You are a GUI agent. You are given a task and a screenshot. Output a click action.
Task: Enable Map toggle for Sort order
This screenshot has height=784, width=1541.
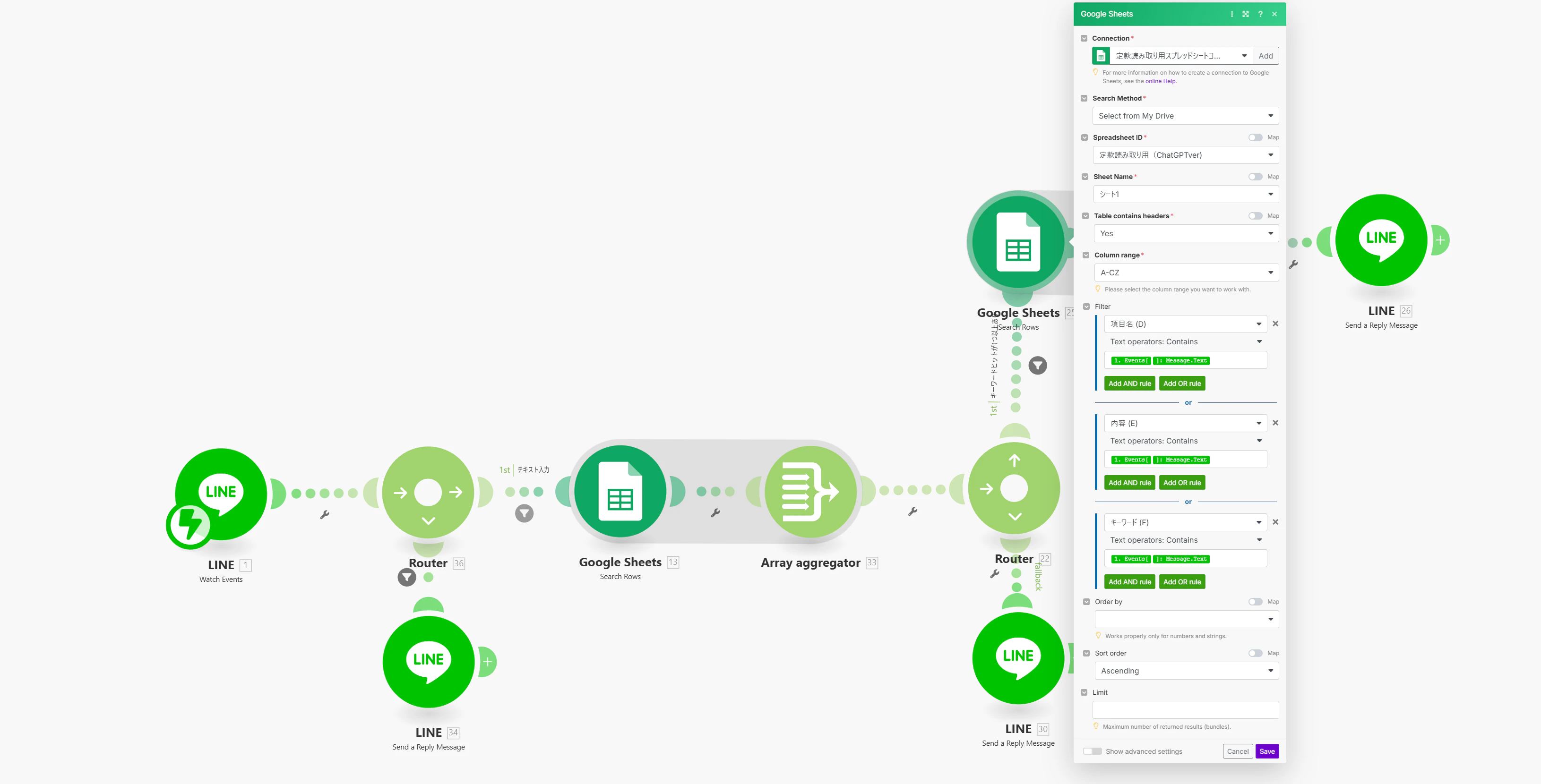[x=1255, y=653]
